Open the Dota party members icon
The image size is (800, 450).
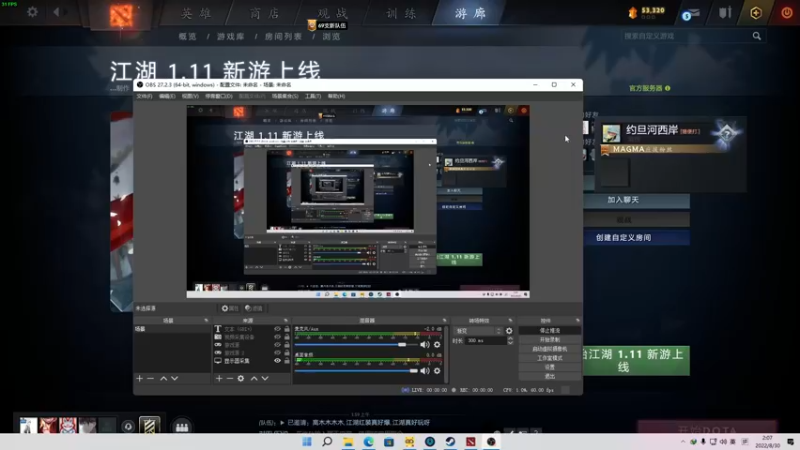click(x=182, y=427)
